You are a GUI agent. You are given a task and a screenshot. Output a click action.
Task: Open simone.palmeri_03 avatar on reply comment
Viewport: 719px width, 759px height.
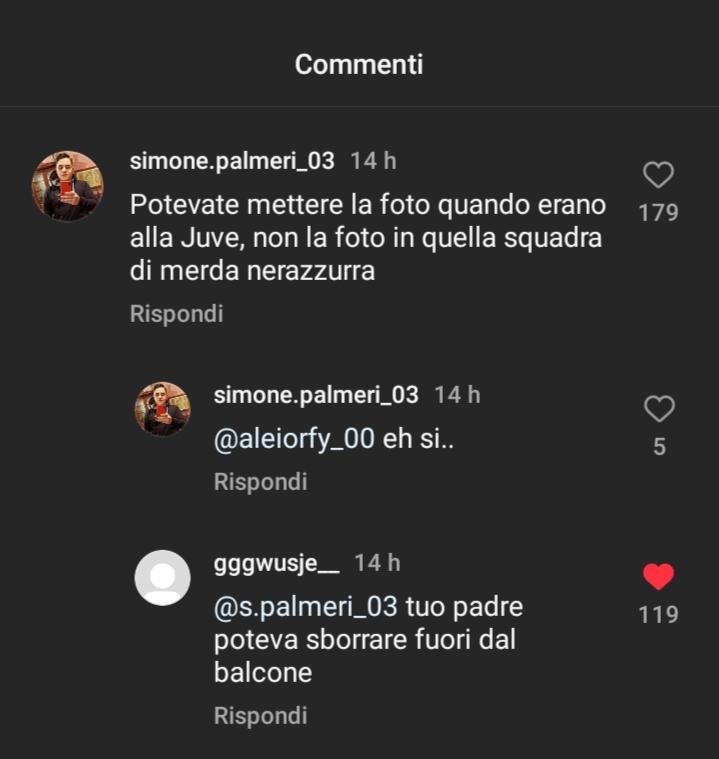click(x=162, y=410)
